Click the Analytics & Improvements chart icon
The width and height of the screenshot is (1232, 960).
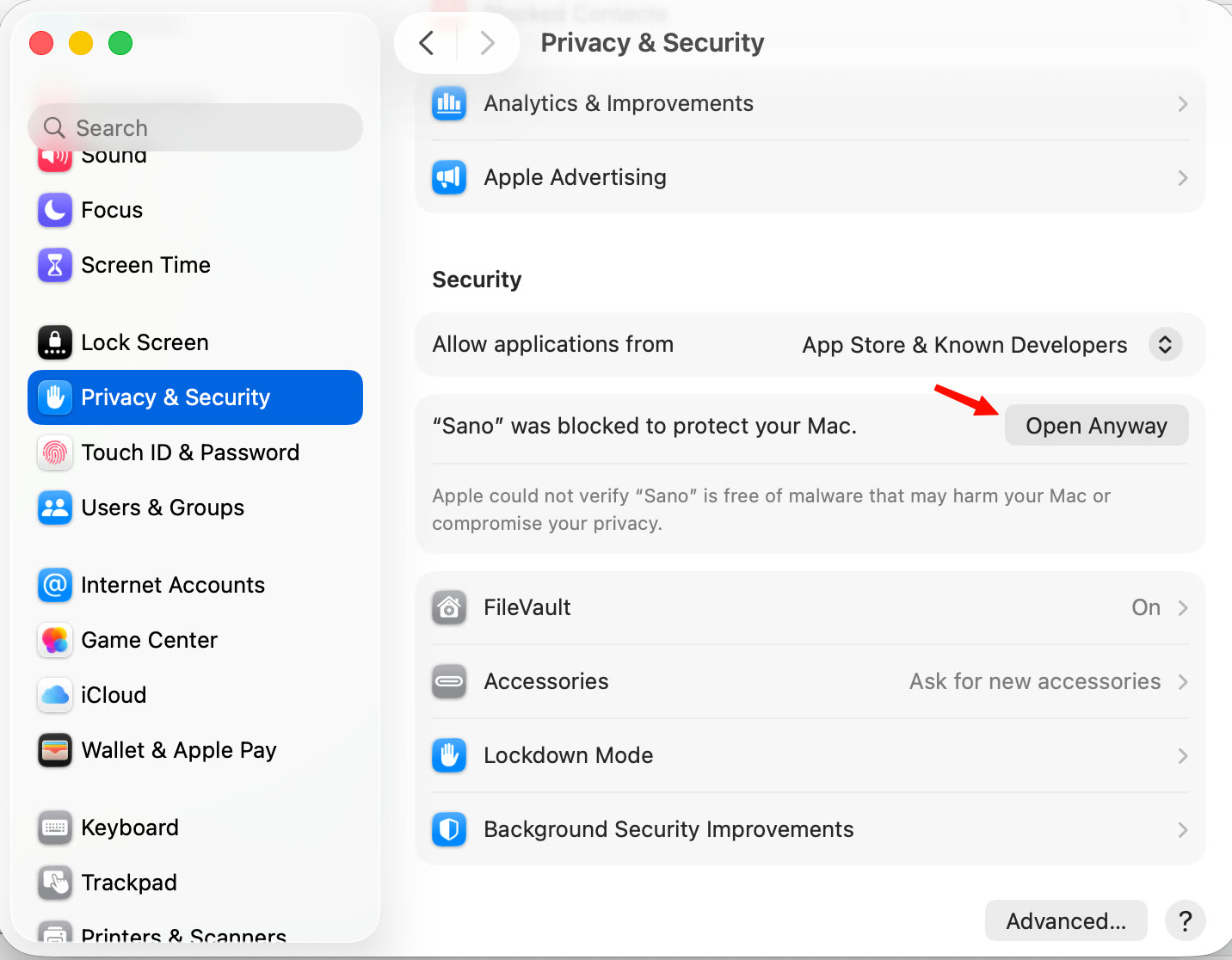click(449, 103)
